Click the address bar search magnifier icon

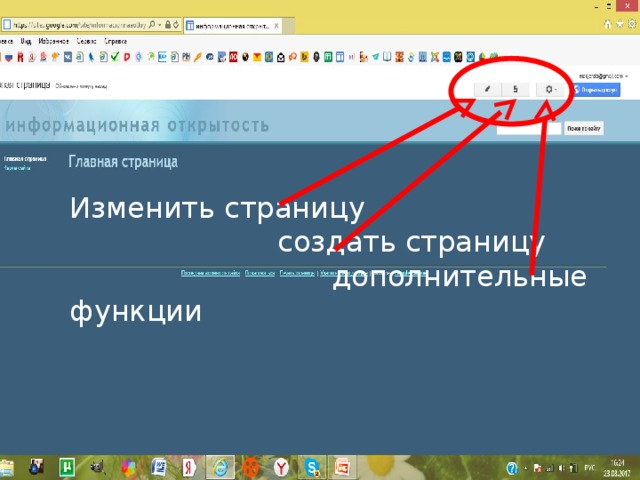tap(153, 25)
